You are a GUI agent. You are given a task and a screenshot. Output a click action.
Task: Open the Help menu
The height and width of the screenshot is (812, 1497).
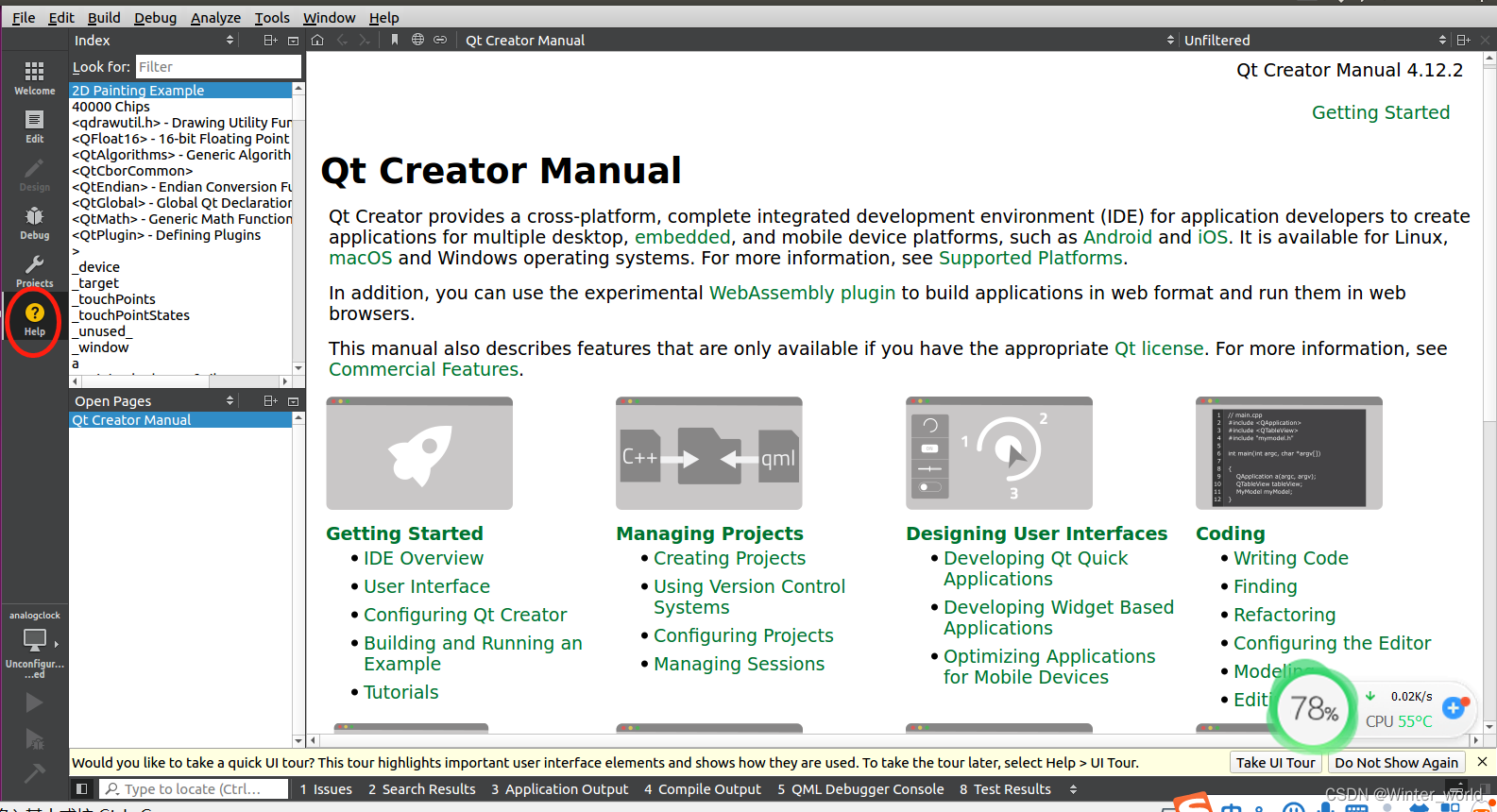point(383,18)
